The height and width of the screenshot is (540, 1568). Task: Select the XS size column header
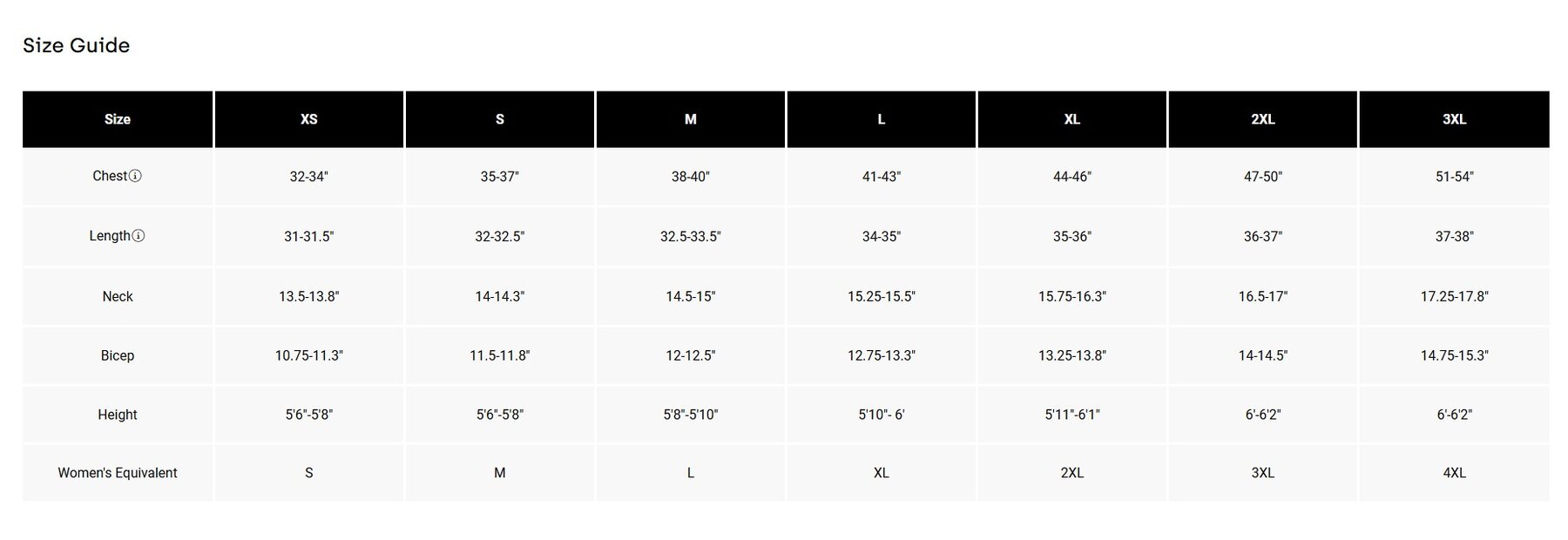click(309, 119)
